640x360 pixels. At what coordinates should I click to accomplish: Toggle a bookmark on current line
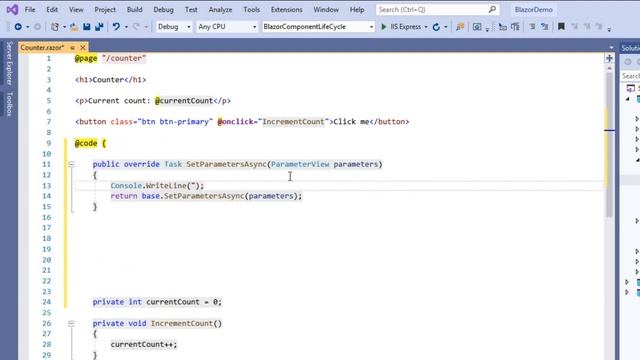tap(561, 27)
